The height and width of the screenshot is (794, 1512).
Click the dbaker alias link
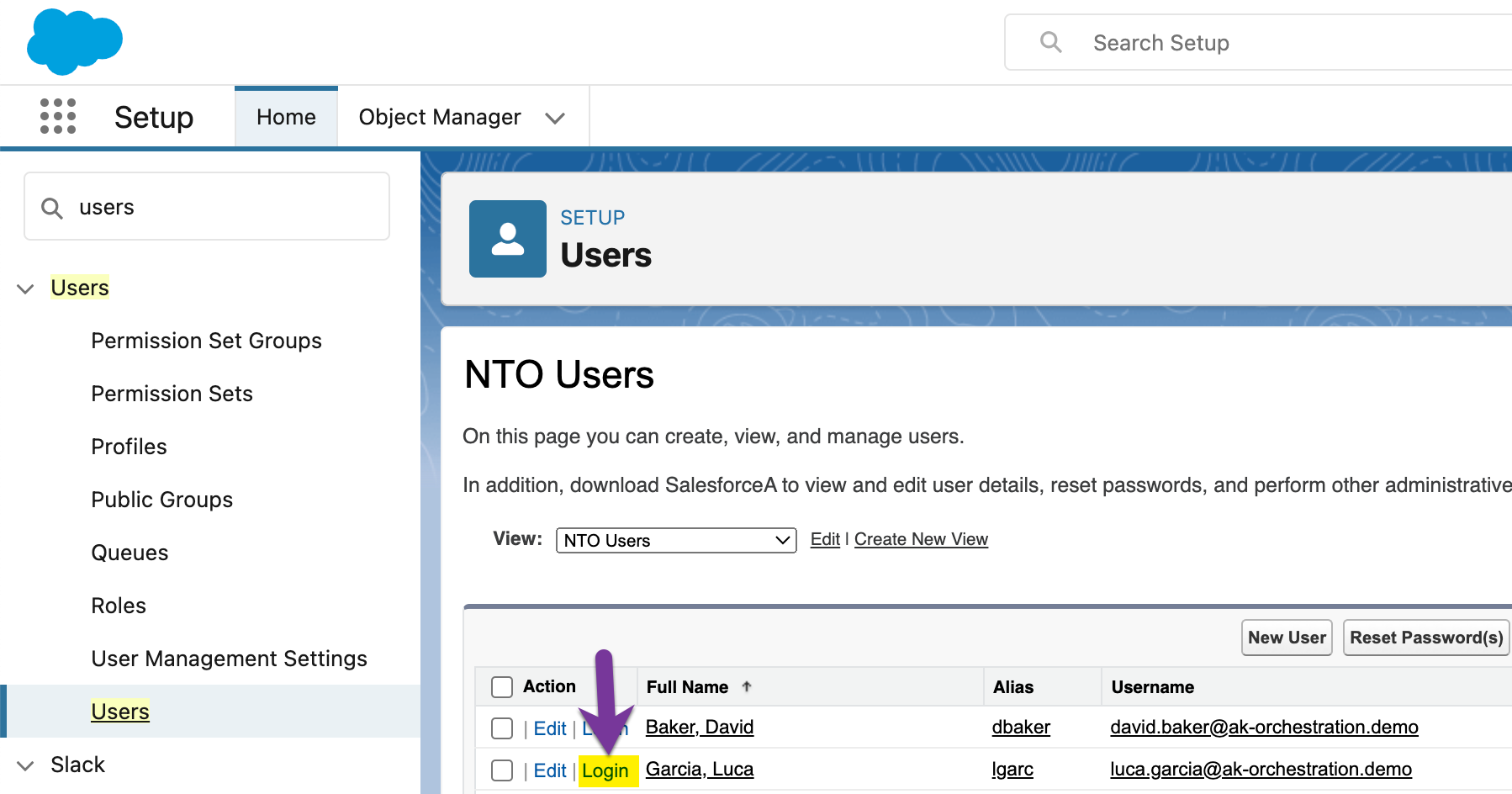pos(1021,727)
